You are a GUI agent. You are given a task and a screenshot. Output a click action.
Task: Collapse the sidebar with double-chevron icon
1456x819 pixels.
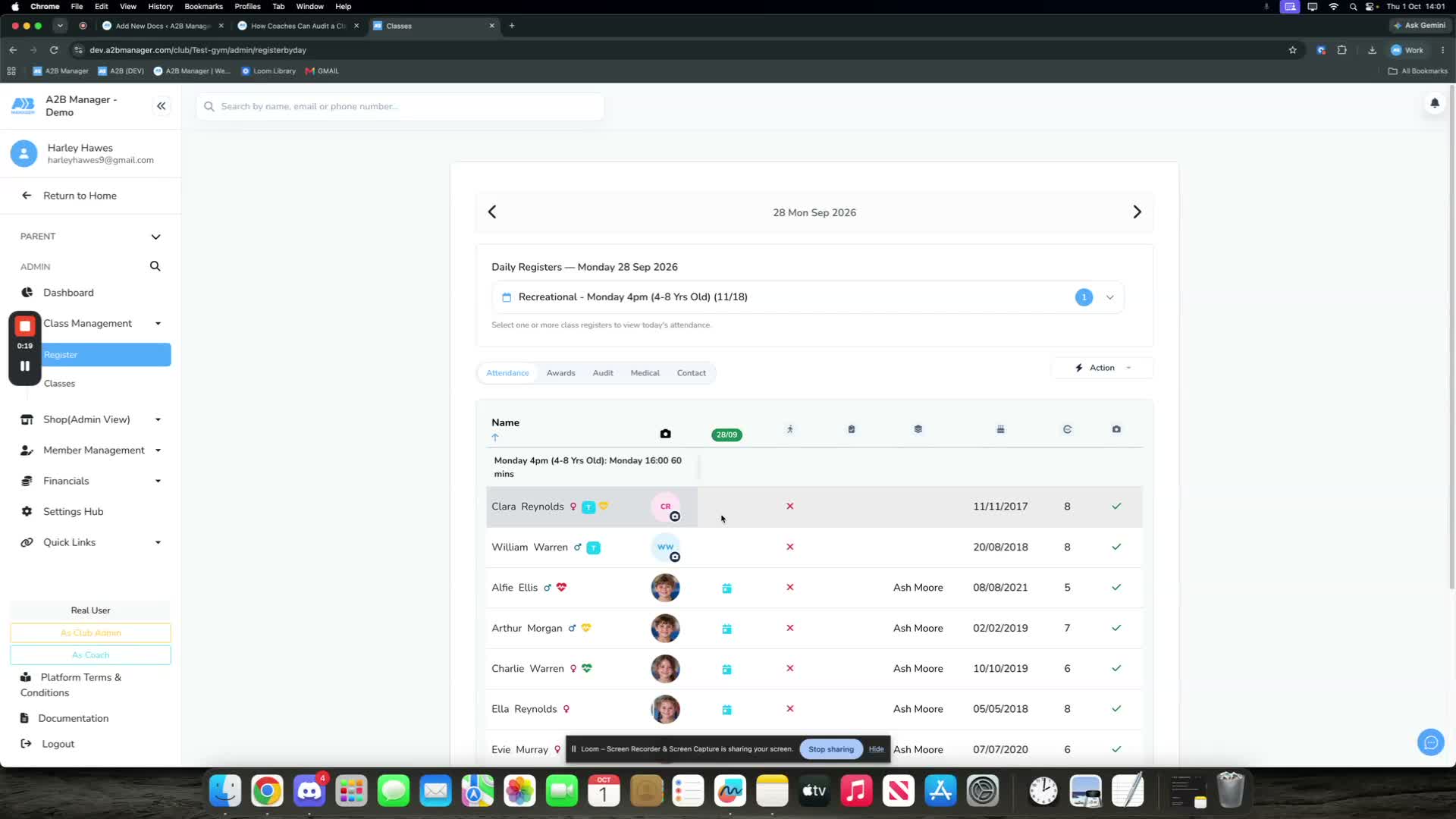point(161,106)
